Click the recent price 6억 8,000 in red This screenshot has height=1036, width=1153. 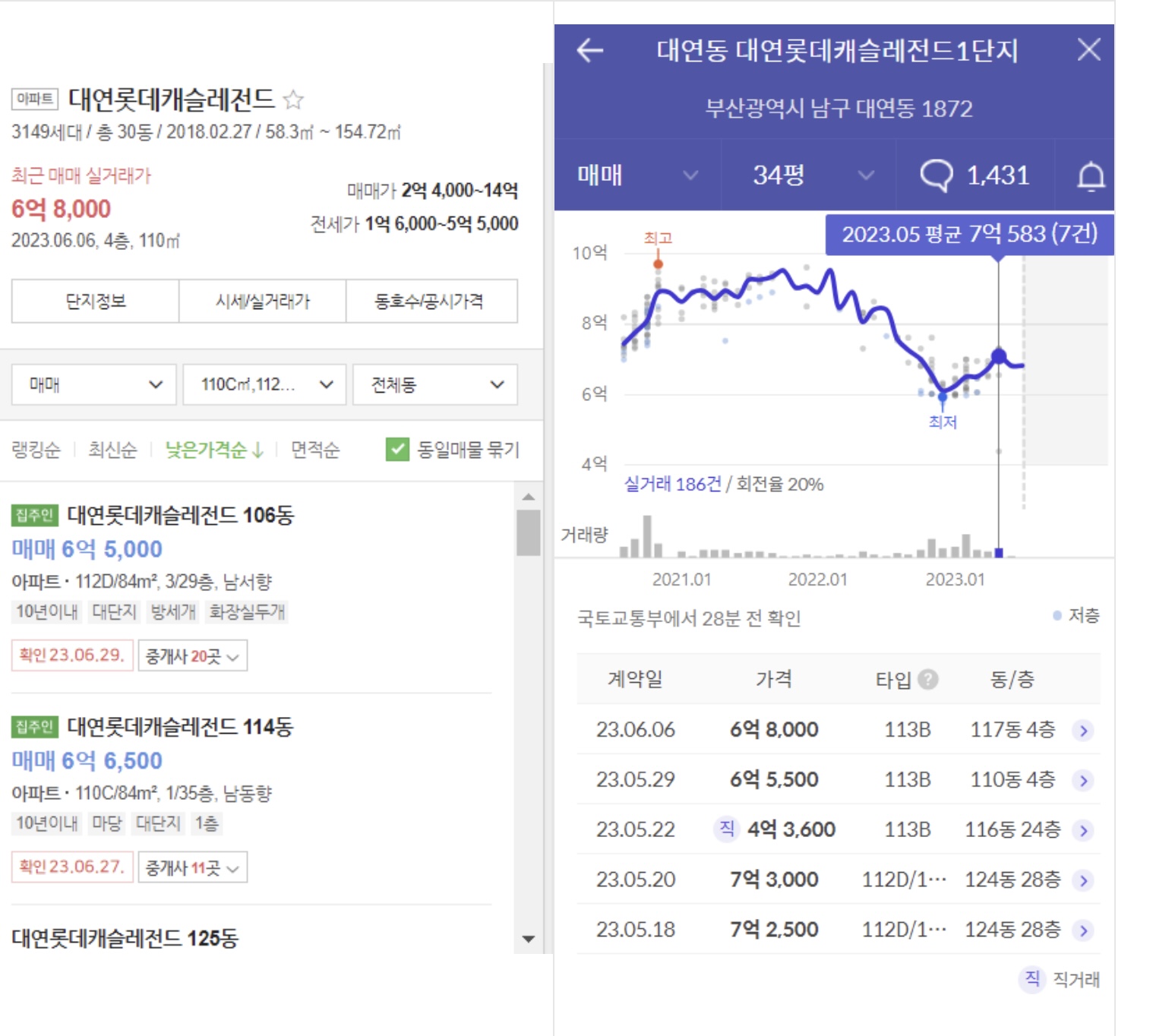coord(61,209)
